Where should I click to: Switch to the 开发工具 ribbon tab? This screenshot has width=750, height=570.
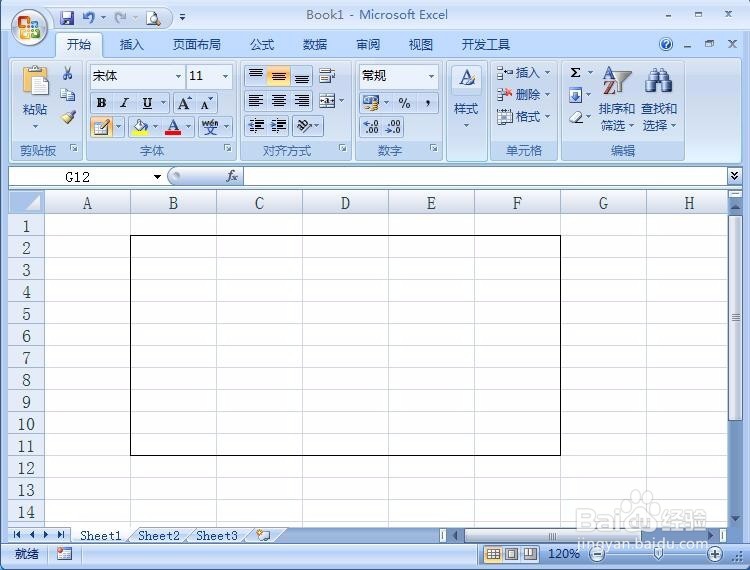click(x=485, y=45)
